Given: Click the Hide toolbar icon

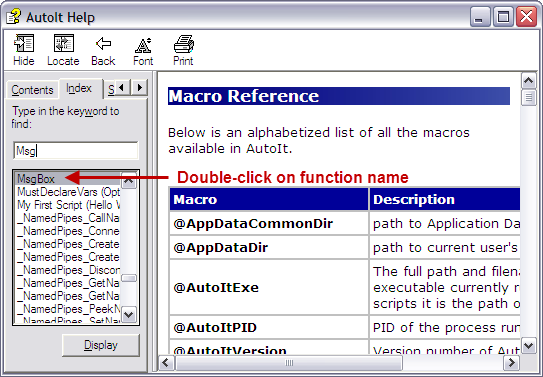Looking at the screenshot, I should tap(24, 50).
